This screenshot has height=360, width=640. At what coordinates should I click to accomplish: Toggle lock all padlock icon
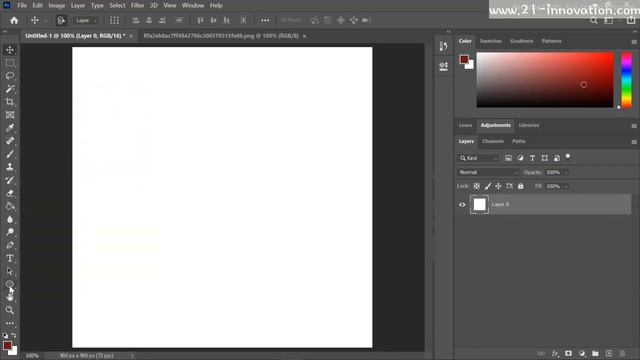(x=520, y=186)
